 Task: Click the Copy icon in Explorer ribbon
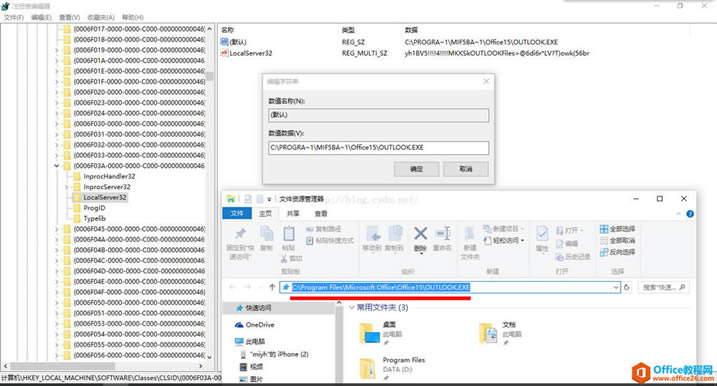click(267, 233)
